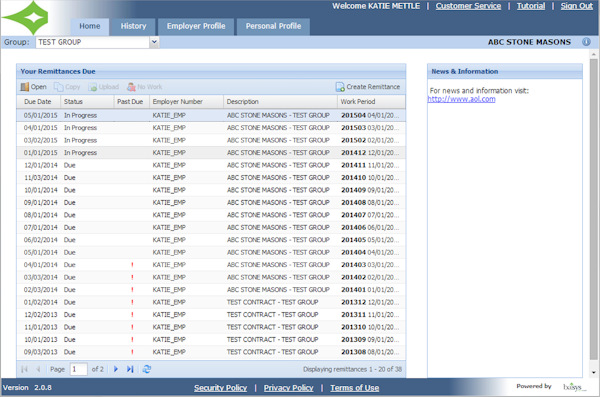Viewport: 600px width, 397px height.
Task: Click the previous page navigation arrow
Action: pos(38,369)
